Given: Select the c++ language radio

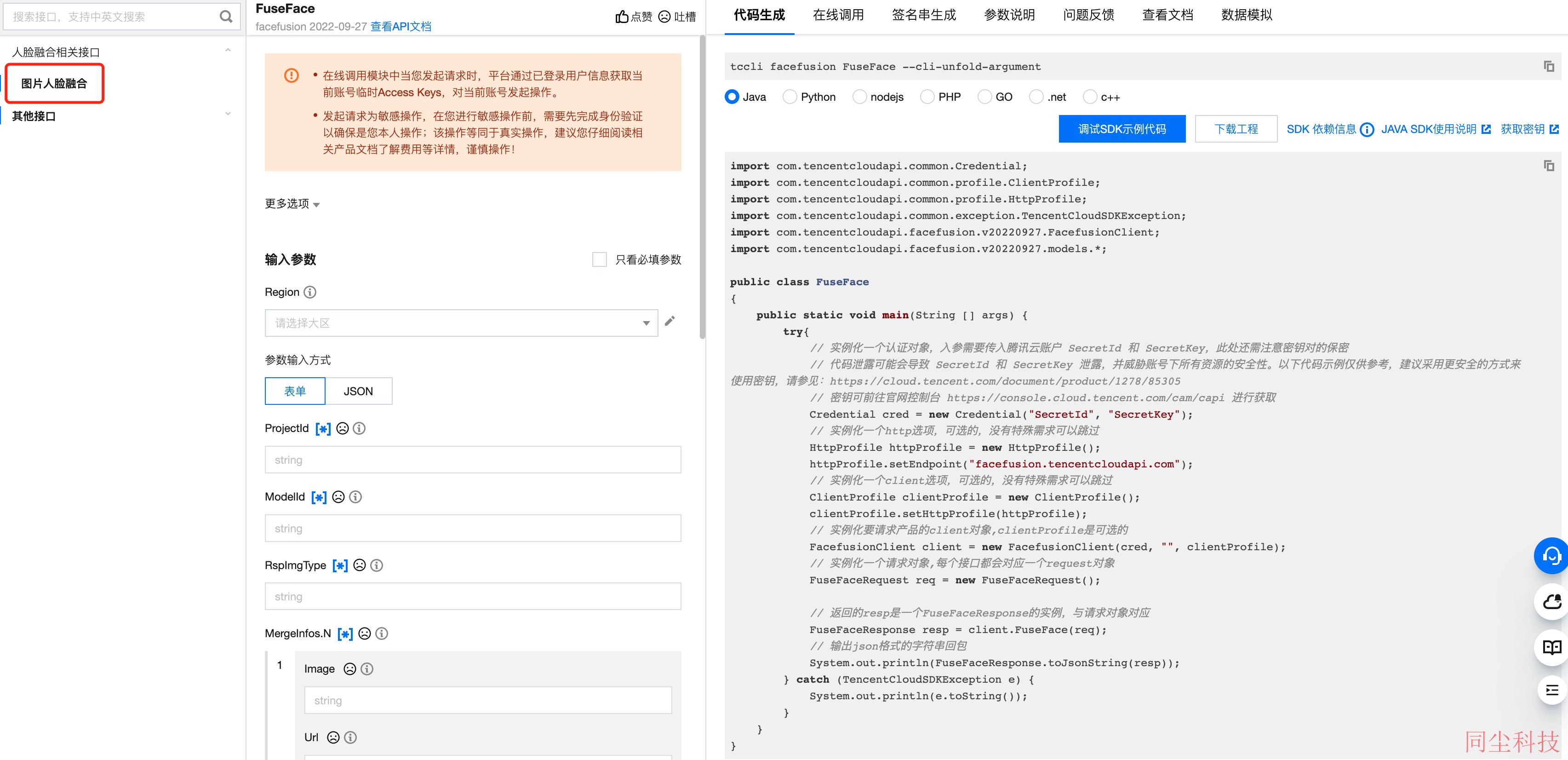Looking at the screenshot, I should [1090, 97].
